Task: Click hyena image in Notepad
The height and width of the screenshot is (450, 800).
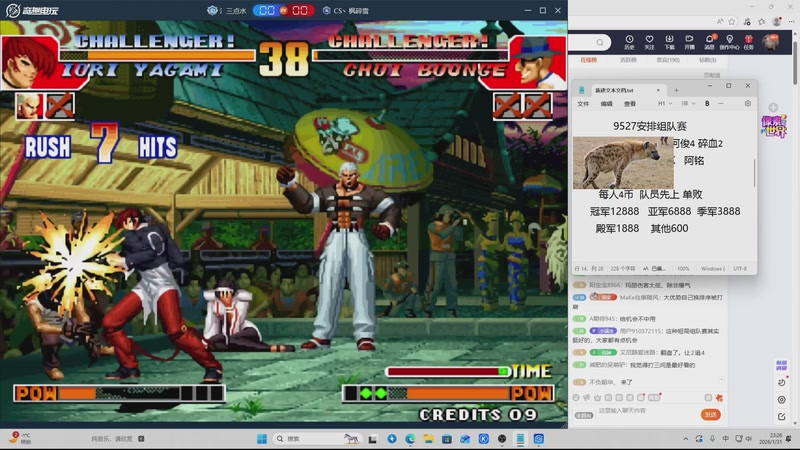Action: (623, 162)
